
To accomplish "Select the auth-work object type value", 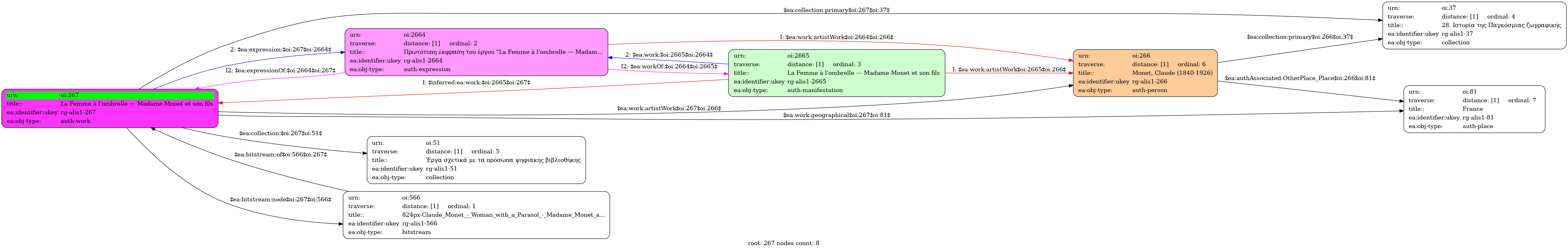I will (x=76, y=121).
